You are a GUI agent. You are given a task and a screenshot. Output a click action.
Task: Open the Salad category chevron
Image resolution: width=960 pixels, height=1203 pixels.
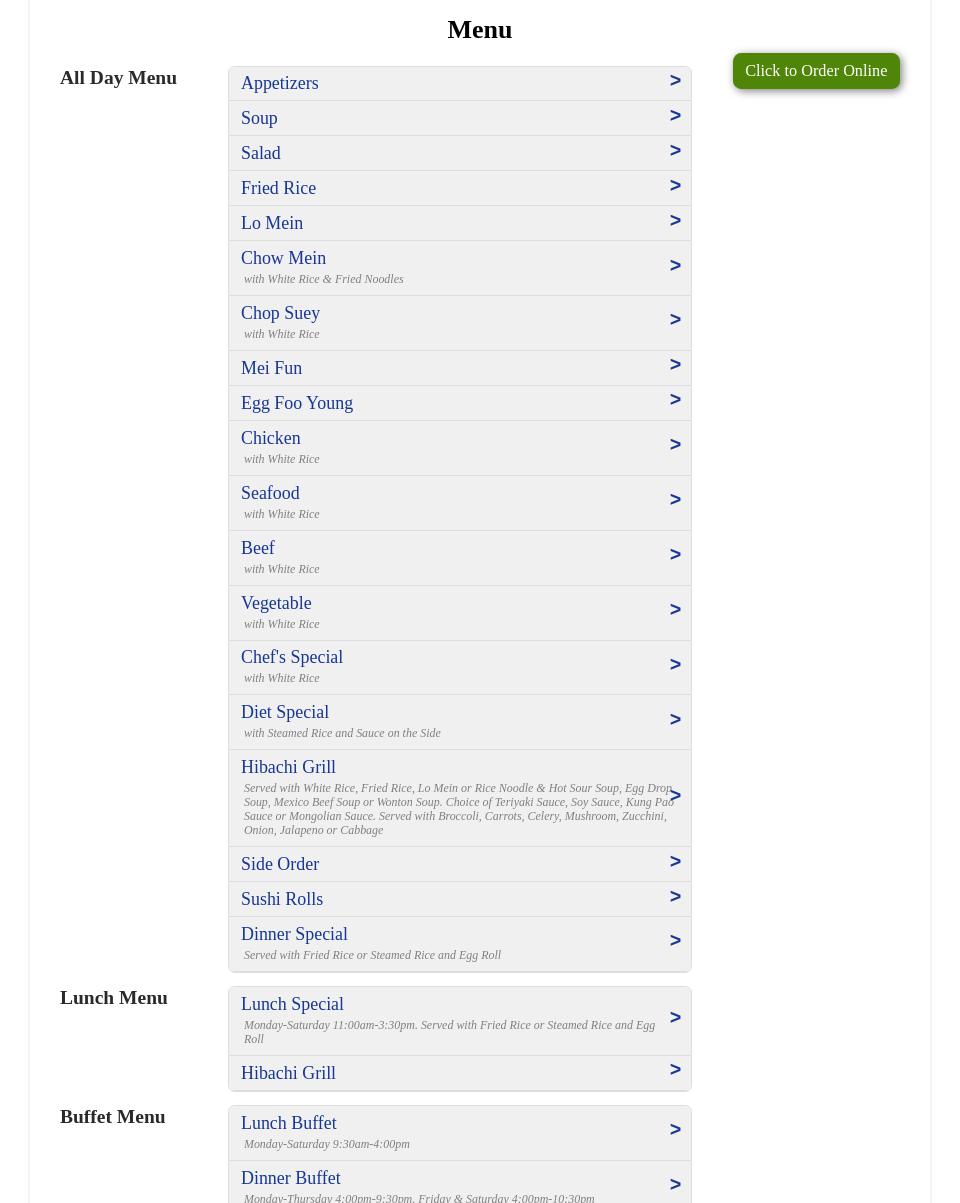[675, 151]
